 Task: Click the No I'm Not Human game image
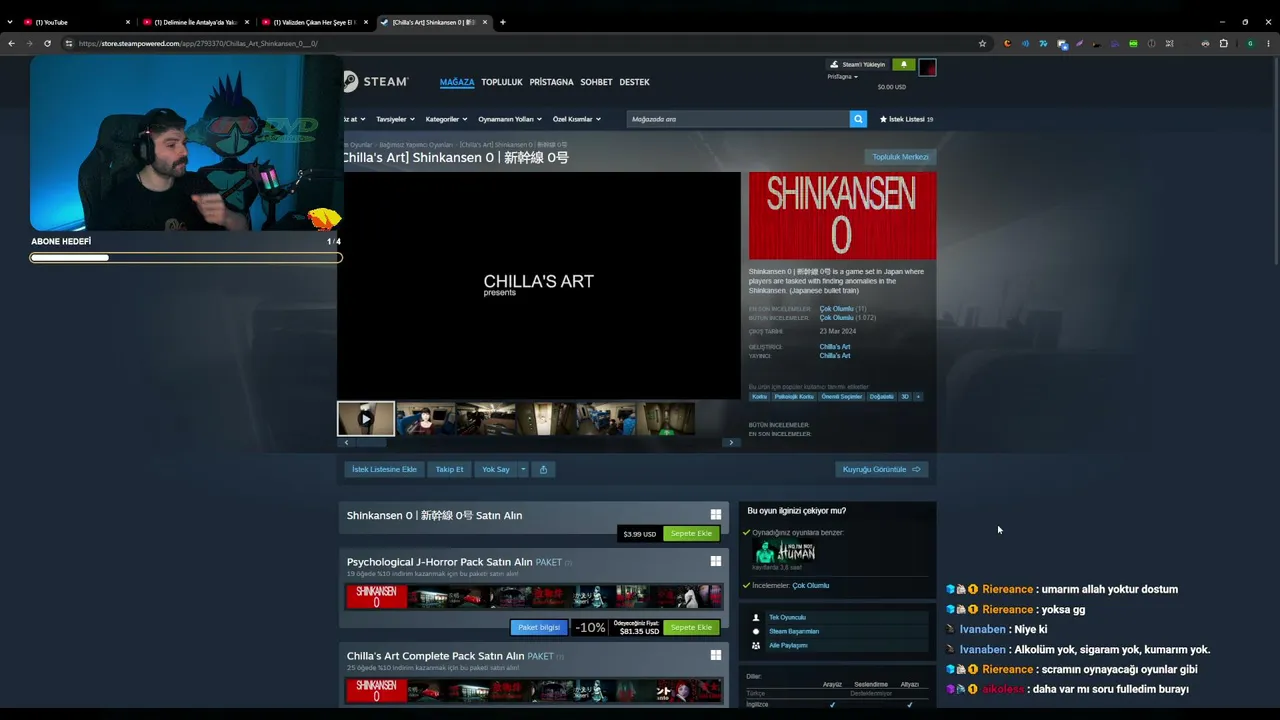[786, 553]
